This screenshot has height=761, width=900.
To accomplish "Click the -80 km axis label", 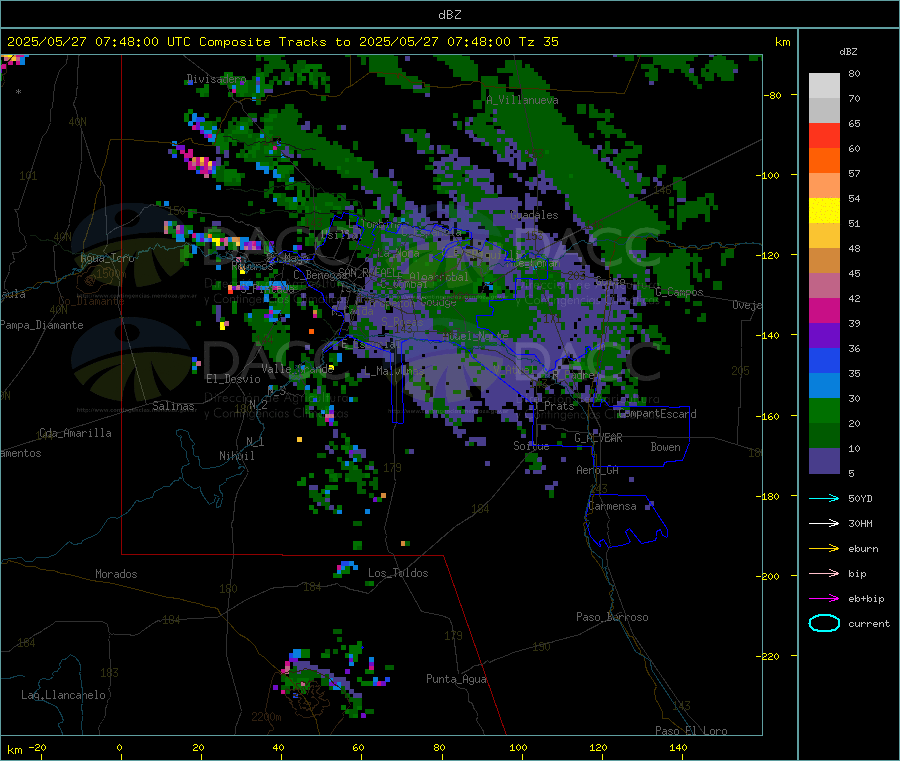I will [773, 95].
